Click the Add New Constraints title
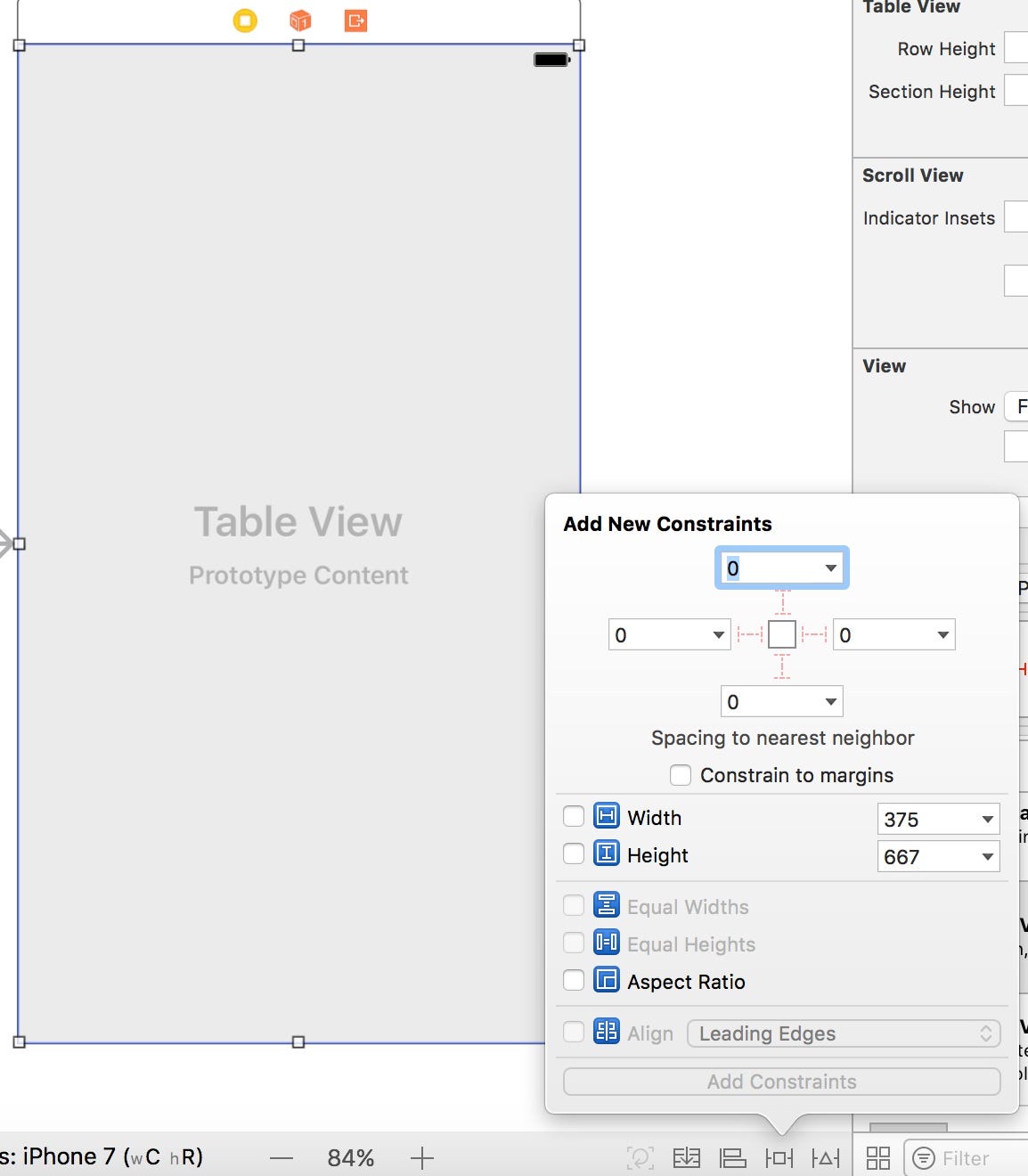The height and width of the screenshot is (1176, 1028). [667, 524]
